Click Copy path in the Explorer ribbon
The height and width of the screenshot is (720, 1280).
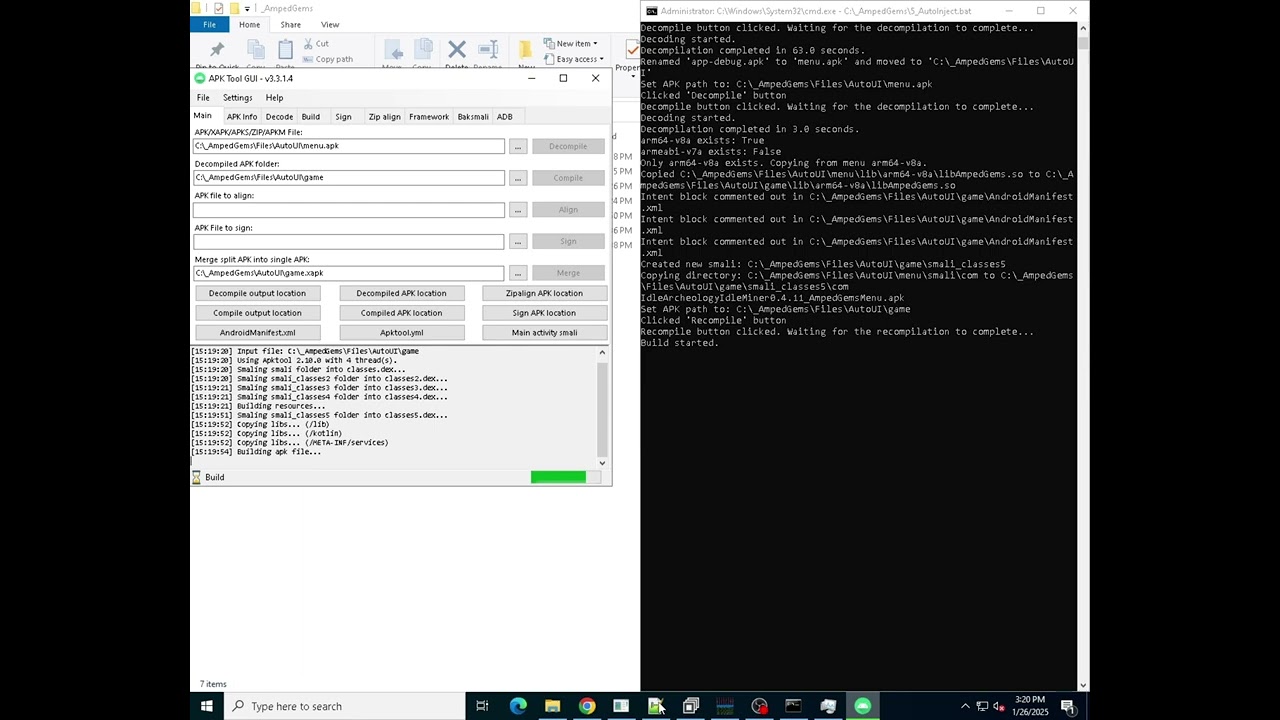pos(327,59)
